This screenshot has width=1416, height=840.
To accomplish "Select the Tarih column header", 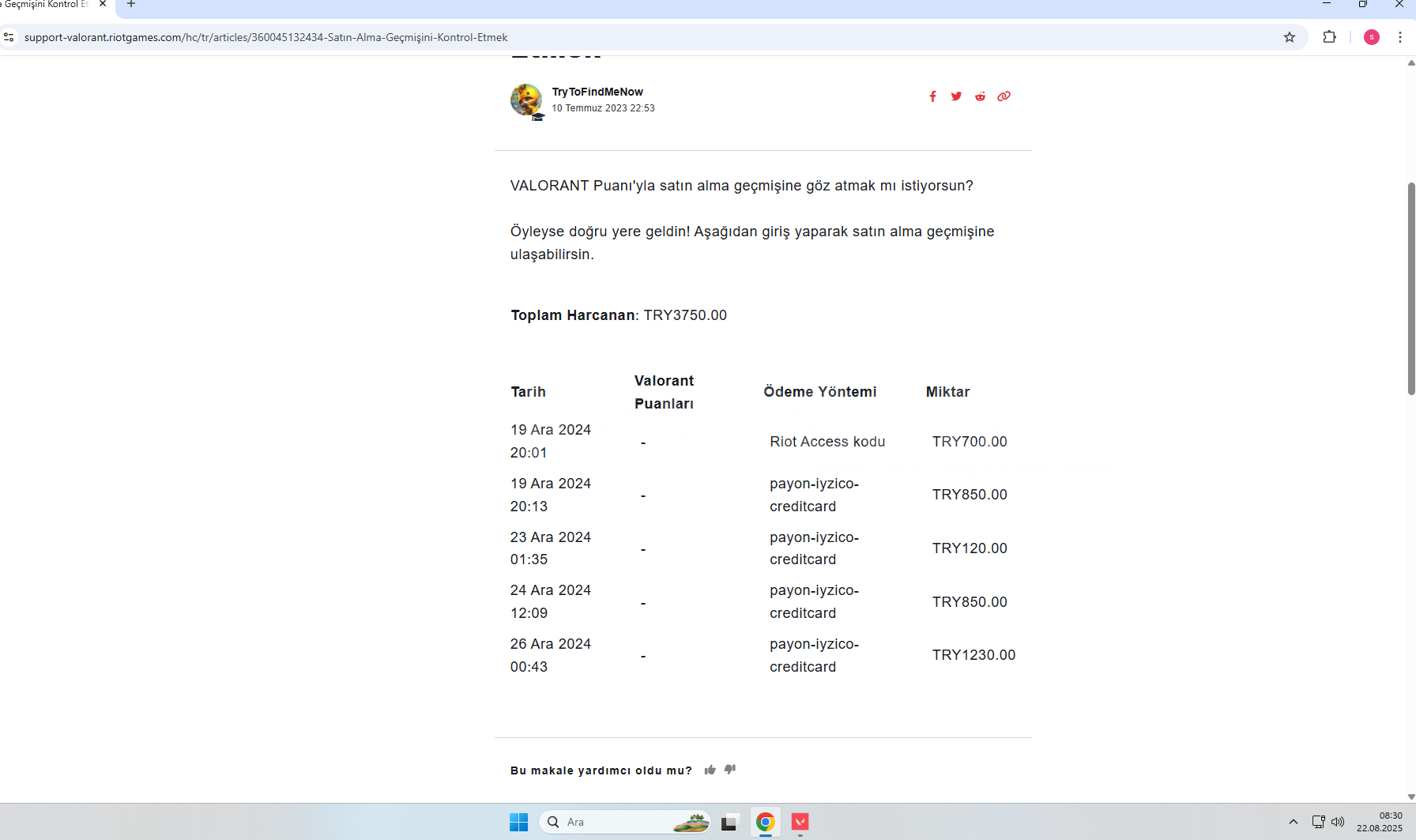I will pos(528,392).
